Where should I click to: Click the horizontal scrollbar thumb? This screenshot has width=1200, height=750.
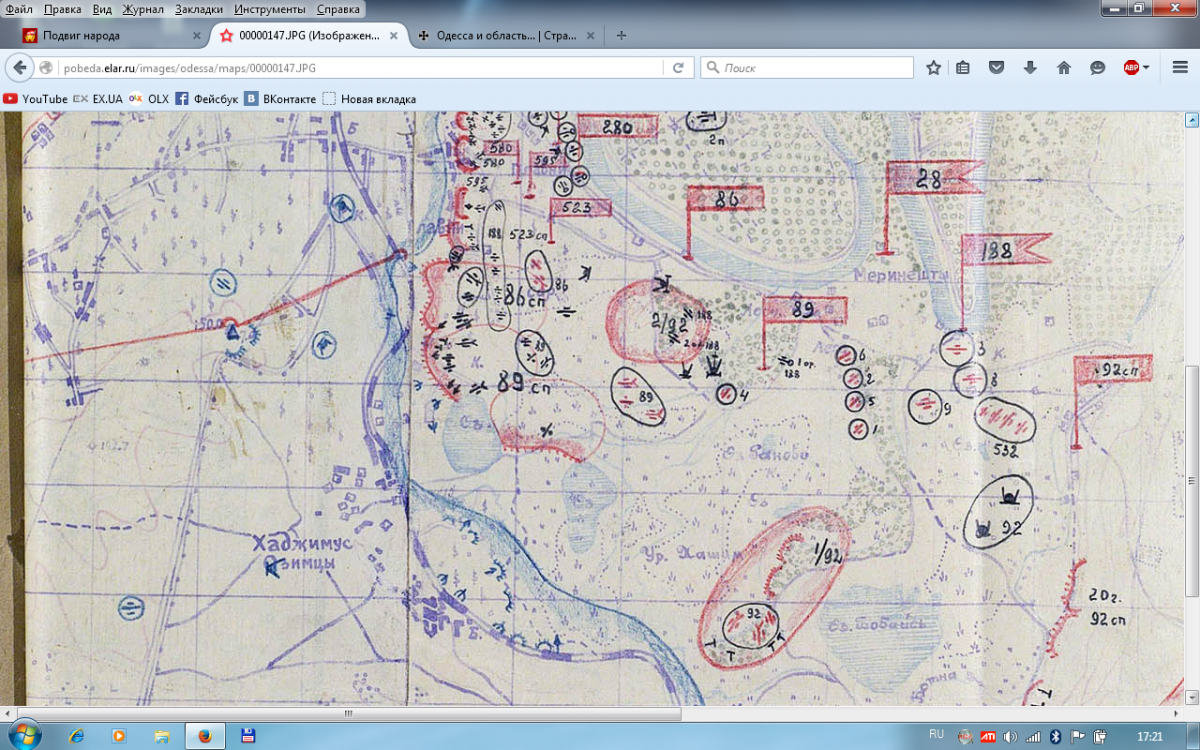(348, 714)
